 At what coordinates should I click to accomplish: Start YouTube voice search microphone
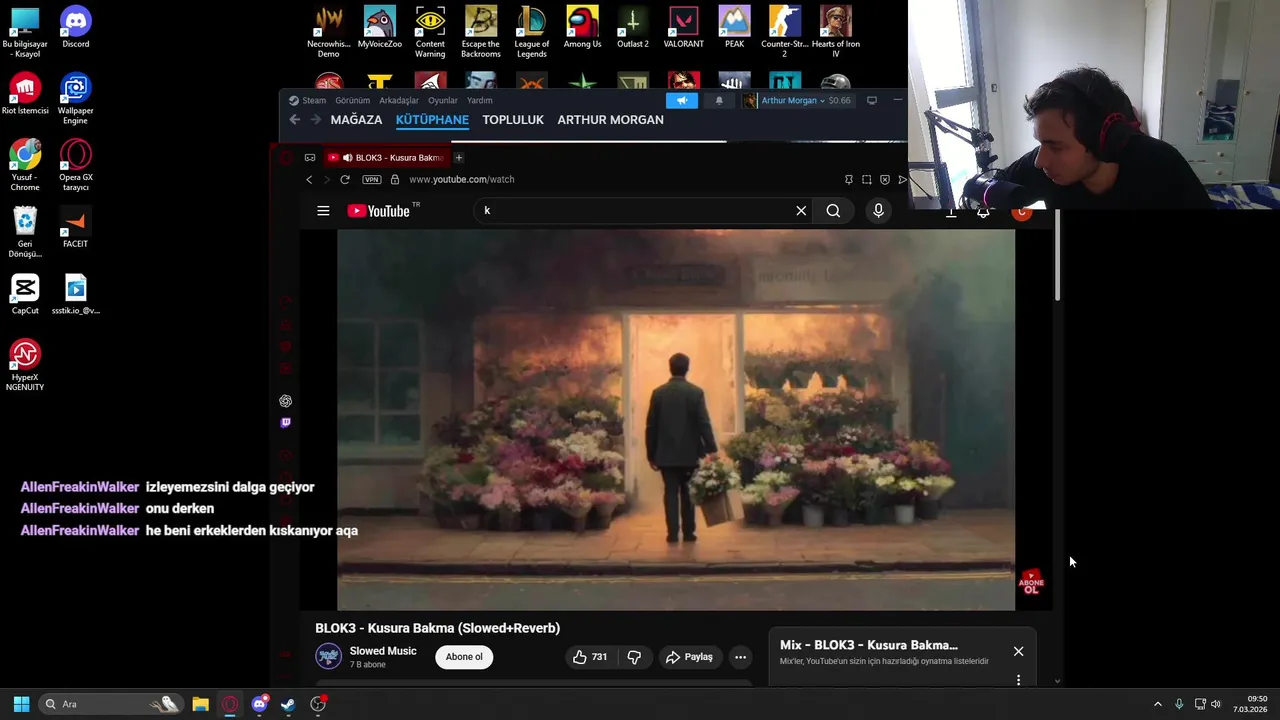878,211
